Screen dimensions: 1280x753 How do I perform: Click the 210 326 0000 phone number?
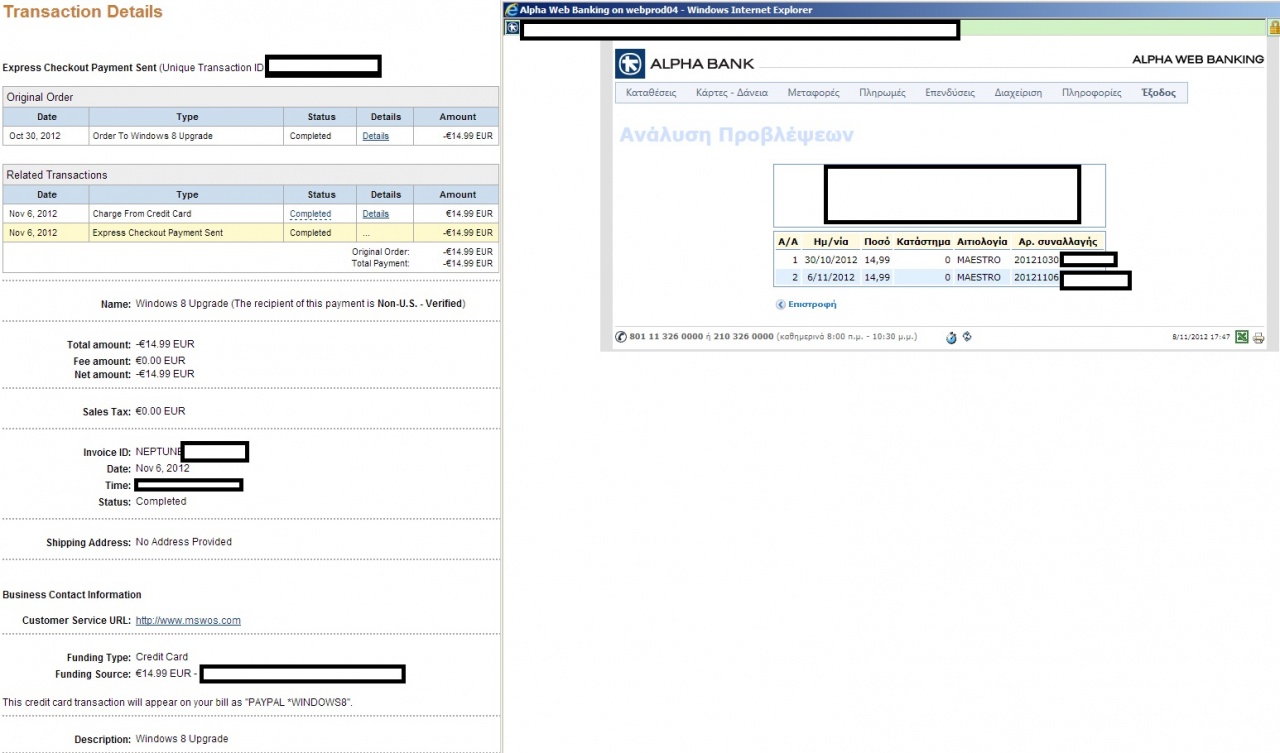coord(743,337)
